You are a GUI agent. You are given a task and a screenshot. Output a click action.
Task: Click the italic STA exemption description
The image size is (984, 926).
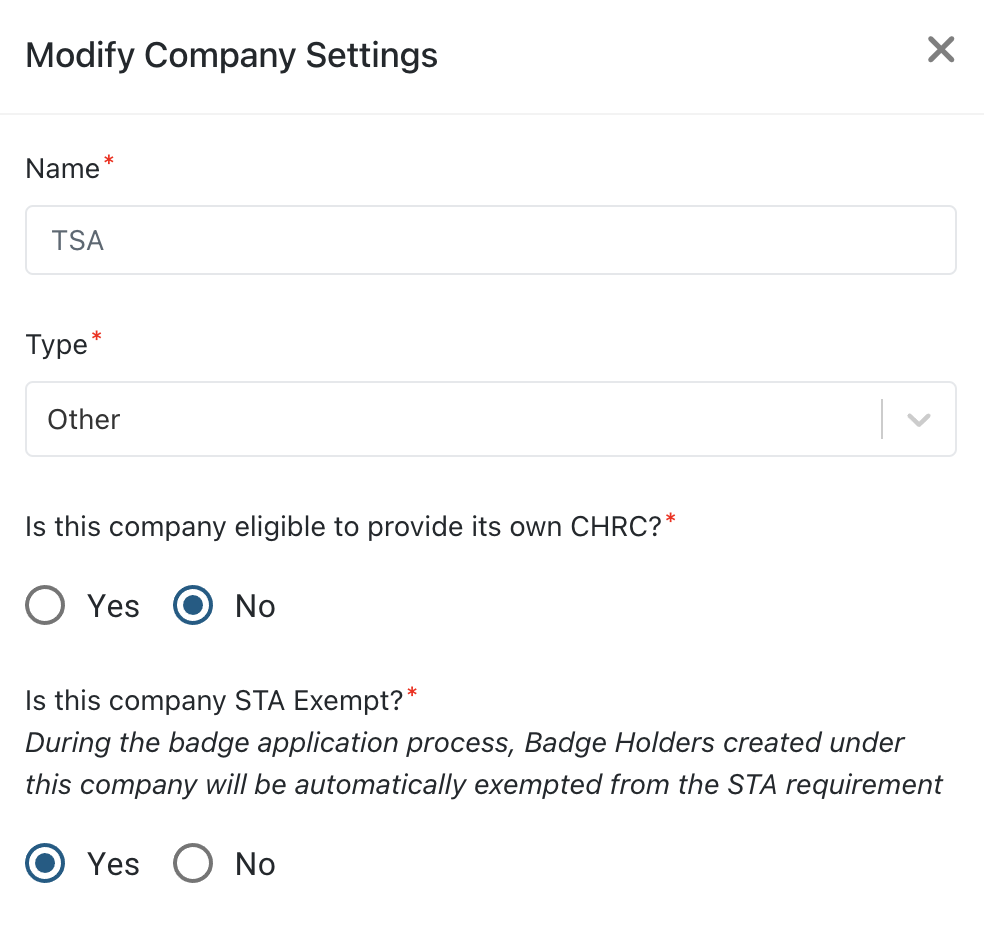click(x=484, y=764)
